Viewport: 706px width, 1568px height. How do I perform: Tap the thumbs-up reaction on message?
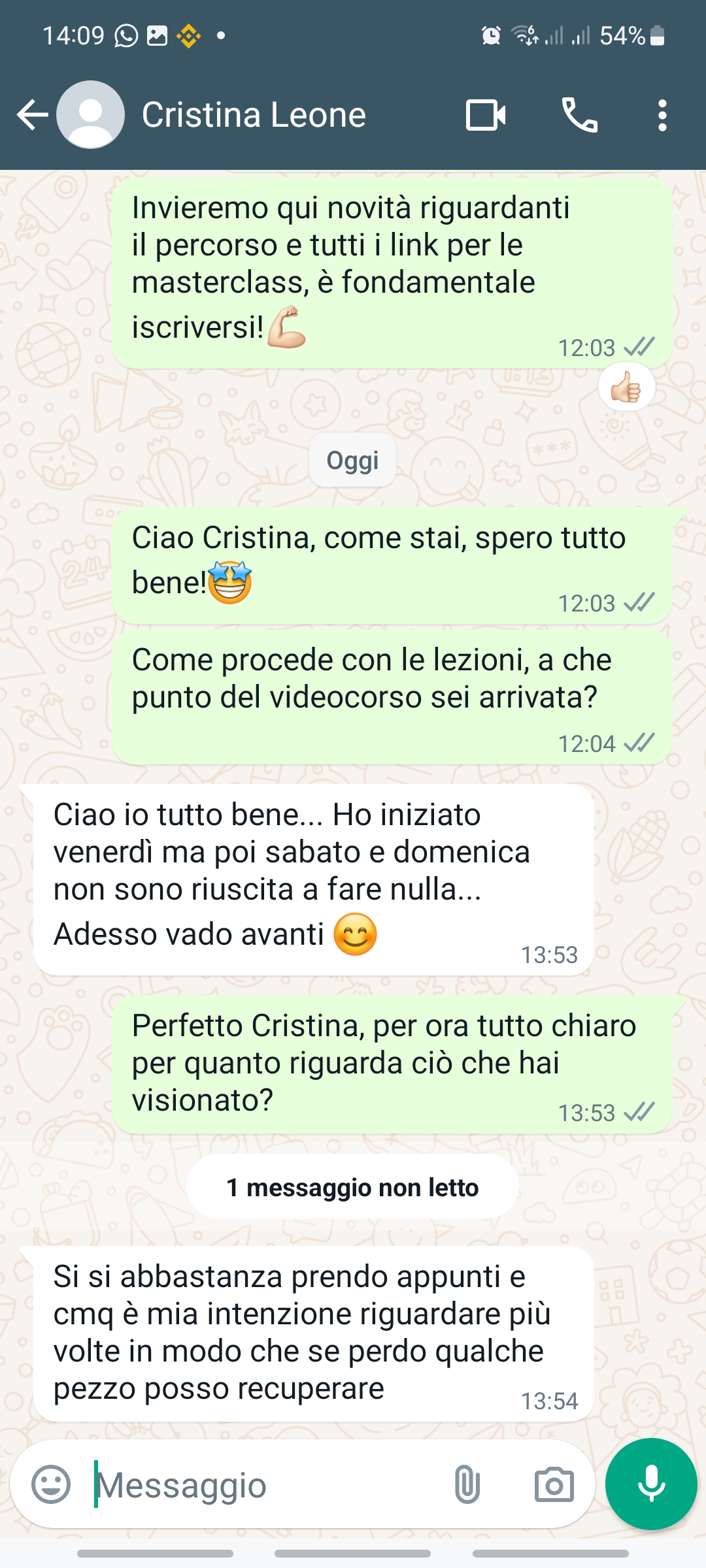point(626,388)
